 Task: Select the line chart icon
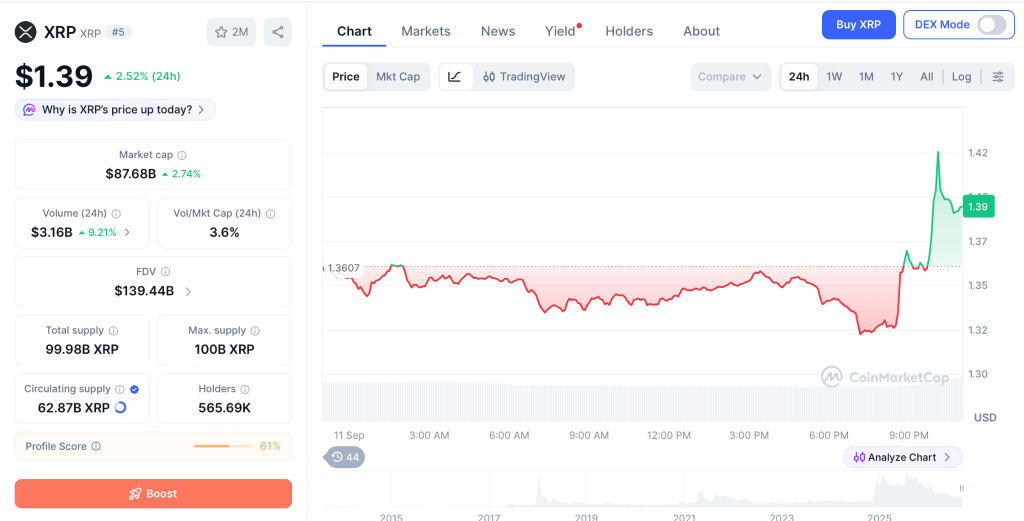pos(455,76)
